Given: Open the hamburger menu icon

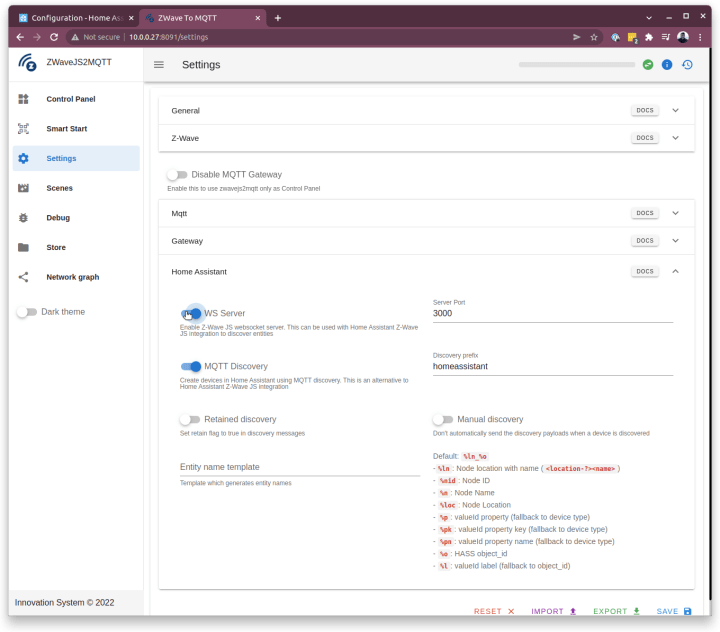Looking at the screenshot, I should pos(159,65).
